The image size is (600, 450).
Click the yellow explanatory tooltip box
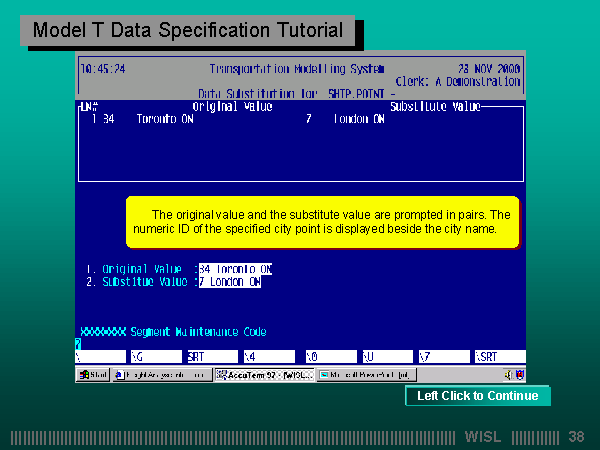(x=324, y=222)
